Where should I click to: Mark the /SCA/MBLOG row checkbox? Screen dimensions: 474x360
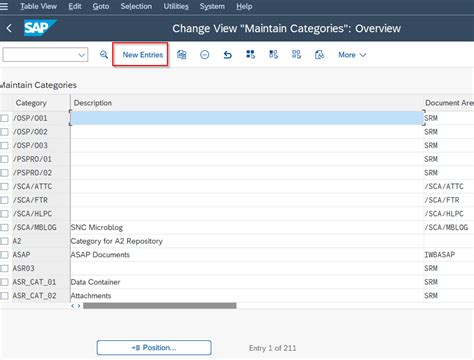[4, 228]
